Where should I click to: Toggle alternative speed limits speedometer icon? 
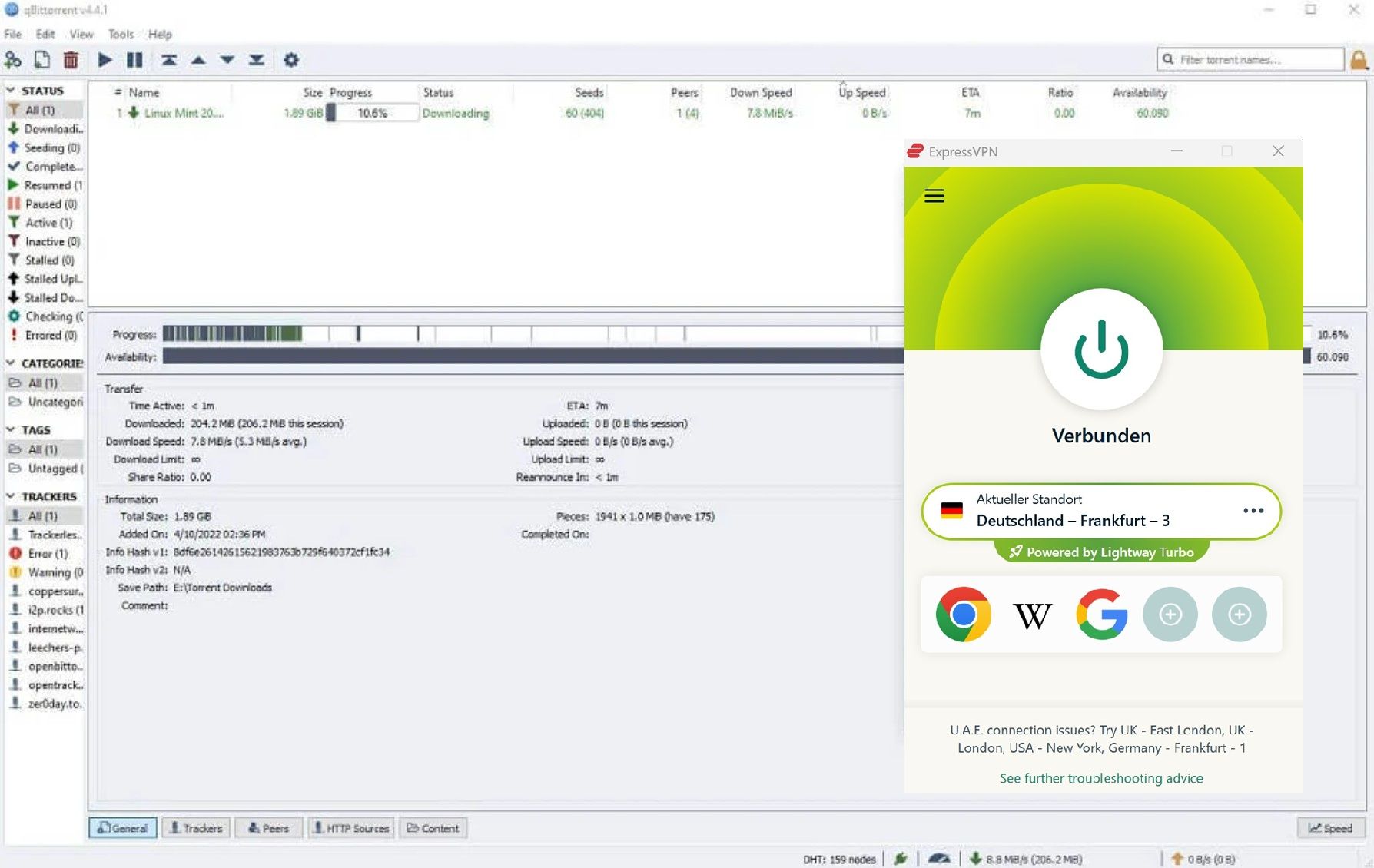(939, 859)
